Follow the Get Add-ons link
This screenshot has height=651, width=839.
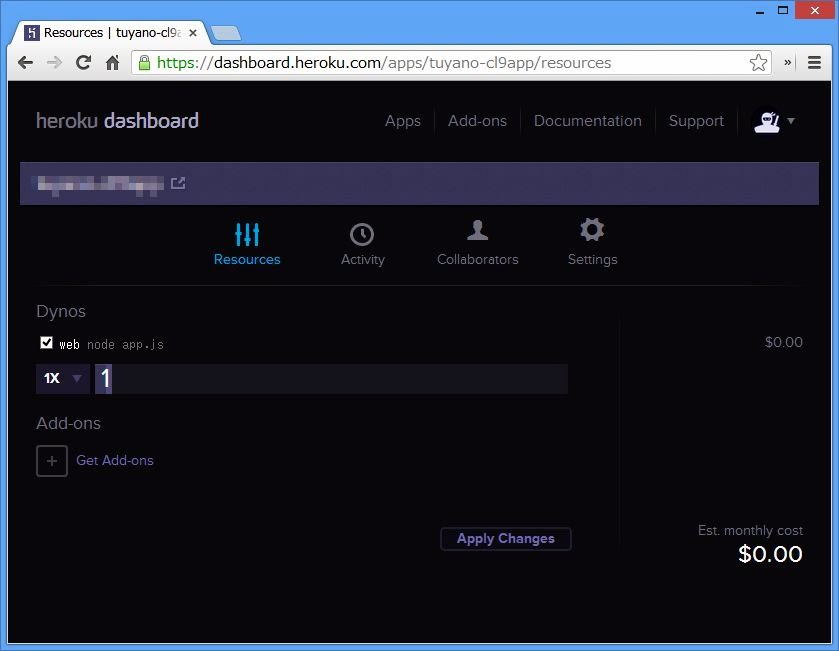(115, 461)
